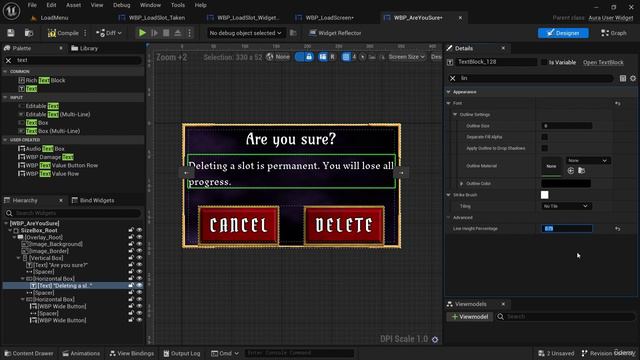Open the Compile options three-dot menu

[85, 33]
